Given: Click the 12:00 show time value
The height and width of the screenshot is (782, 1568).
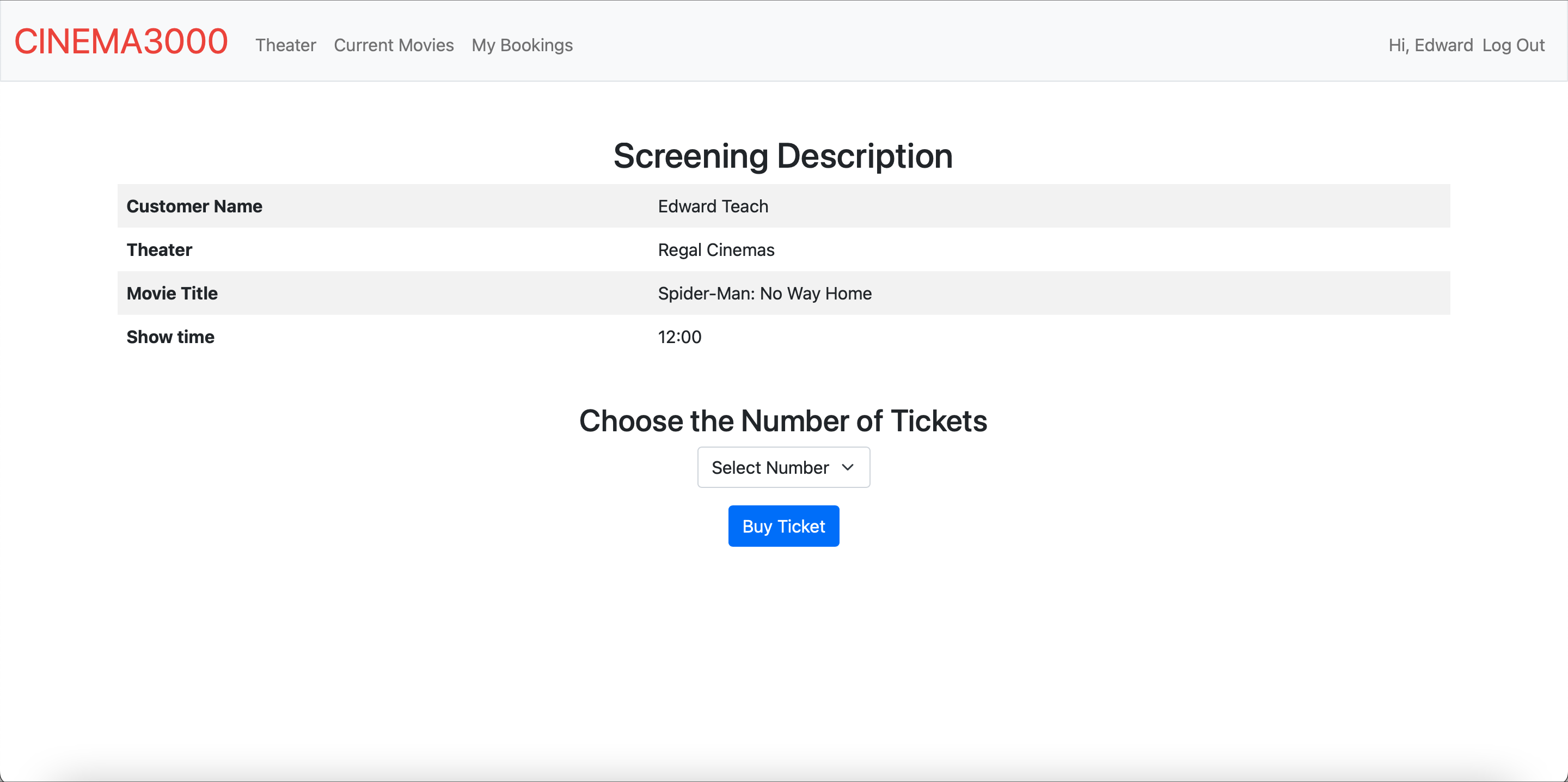Looking at the screenshot, I should click(x=679, y=337).
